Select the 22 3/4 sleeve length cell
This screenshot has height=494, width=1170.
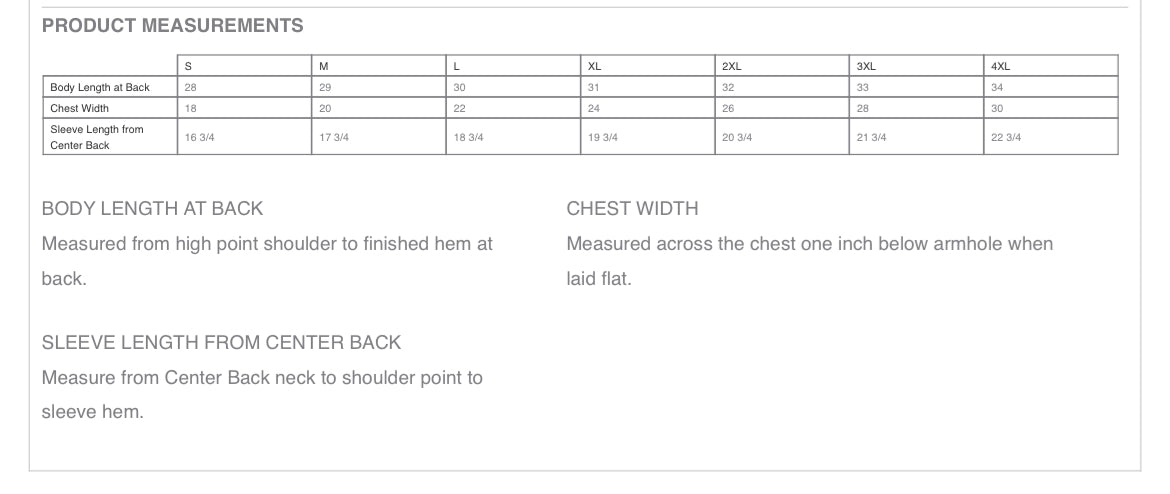[x=1006, y=137]
